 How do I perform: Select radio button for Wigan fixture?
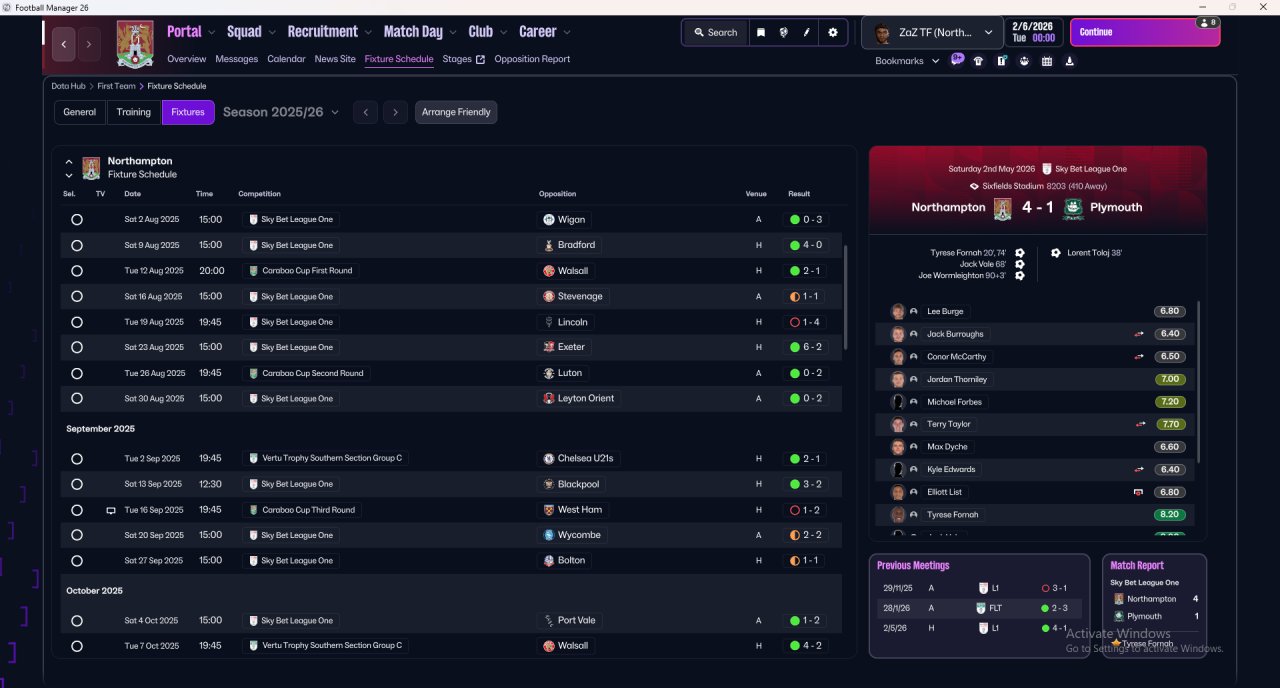77,219
